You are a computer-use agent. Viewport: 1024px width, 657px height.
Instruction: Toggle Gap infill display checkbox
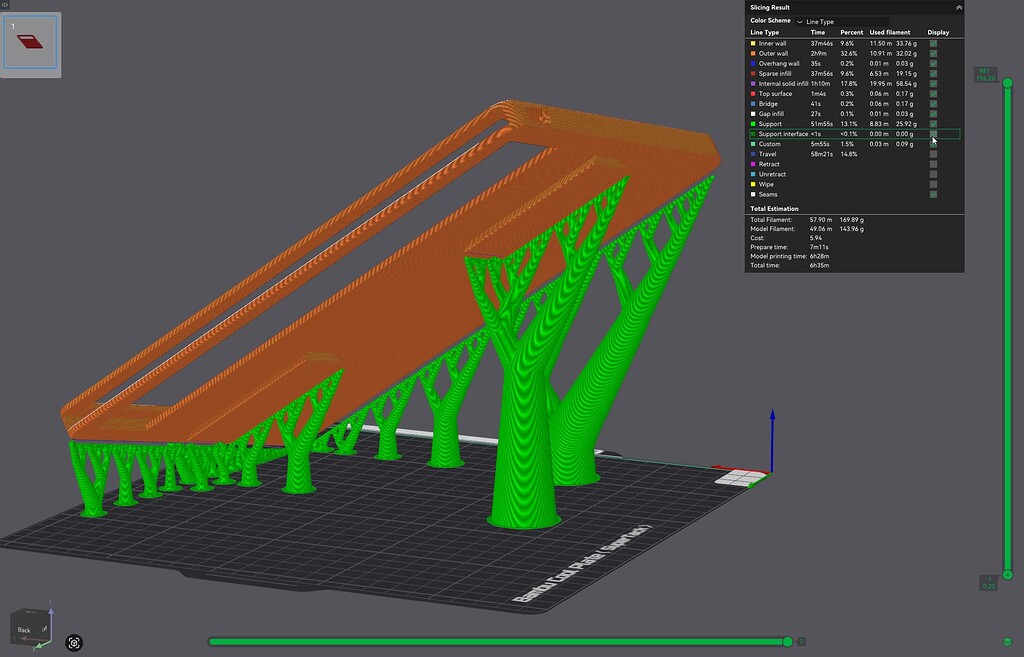[x=933, y=114]
